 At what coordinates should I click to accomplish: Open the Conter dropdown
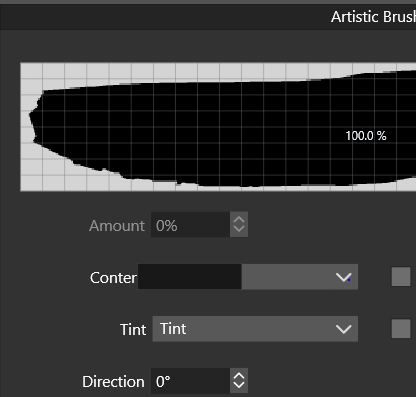point(248,277)
